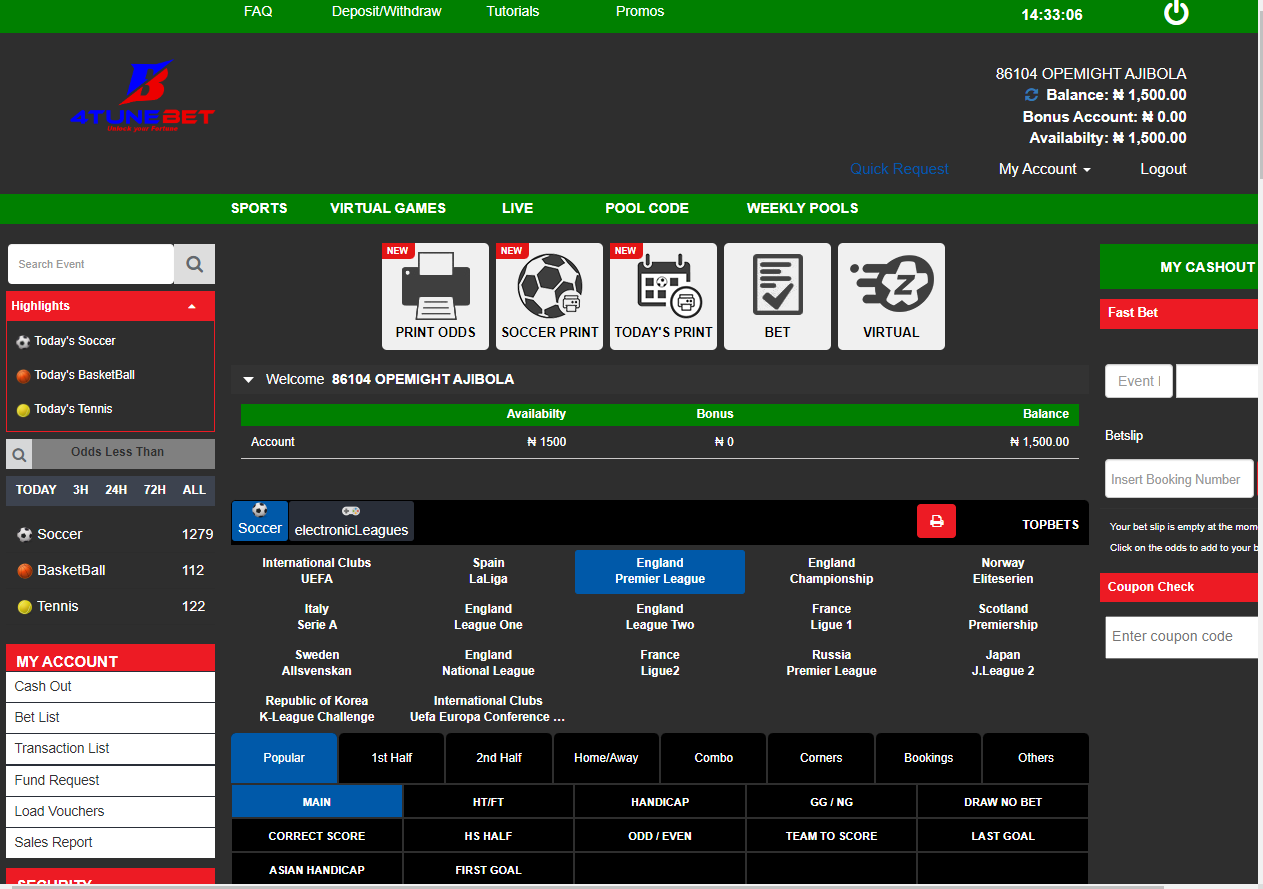
Task: Go to POOL CODE menu
Action: [x=647, y=208]
